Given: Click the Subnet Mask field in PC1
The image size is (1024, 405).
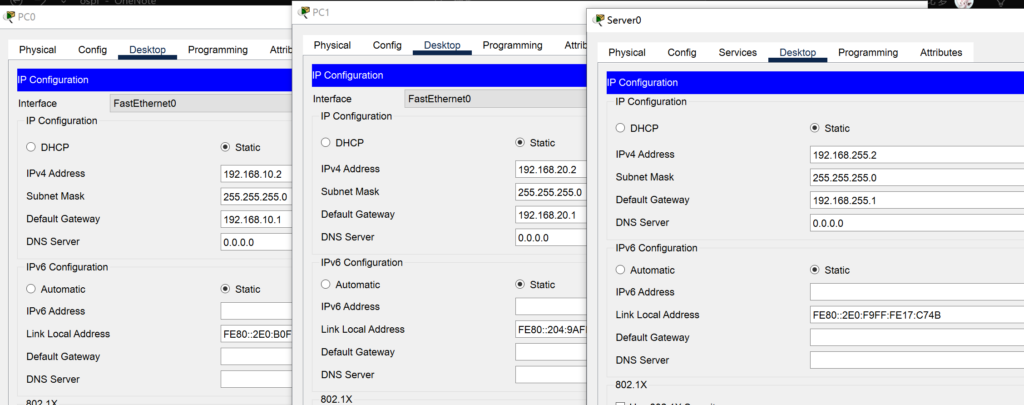Looking at the screenshot, I should (x=551, y=192).
